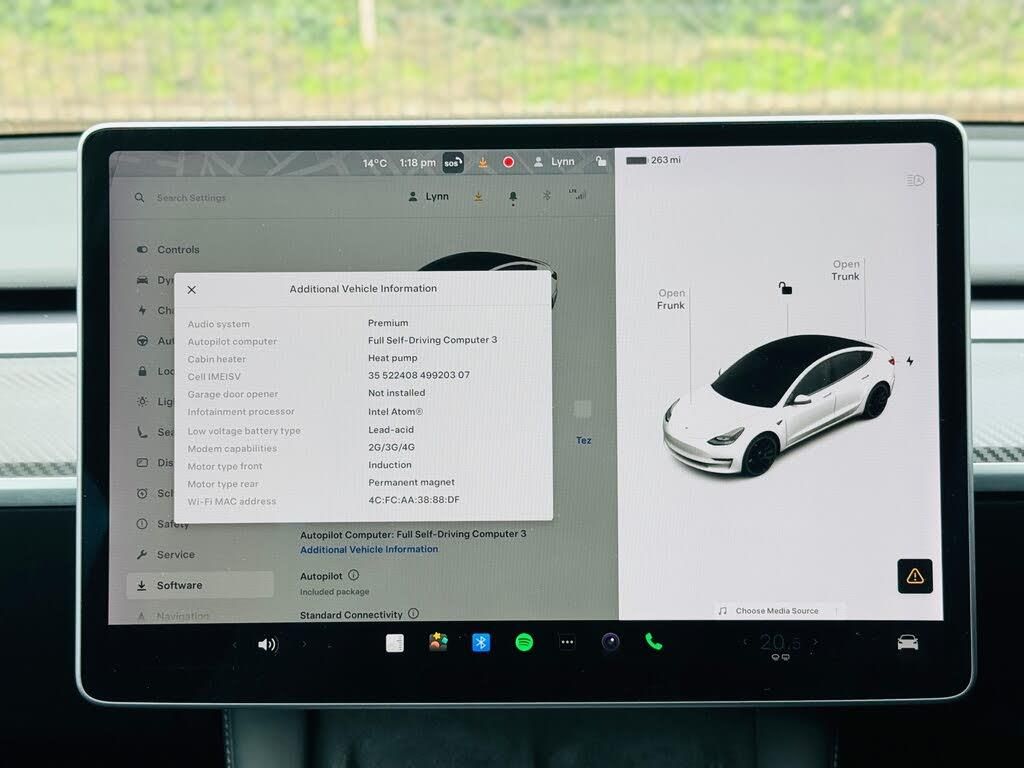Tap the info icon next to Standard Connectivity
Image resolution: width=1024 pixels, height=768 pixels.
click(x=413, y=614)
